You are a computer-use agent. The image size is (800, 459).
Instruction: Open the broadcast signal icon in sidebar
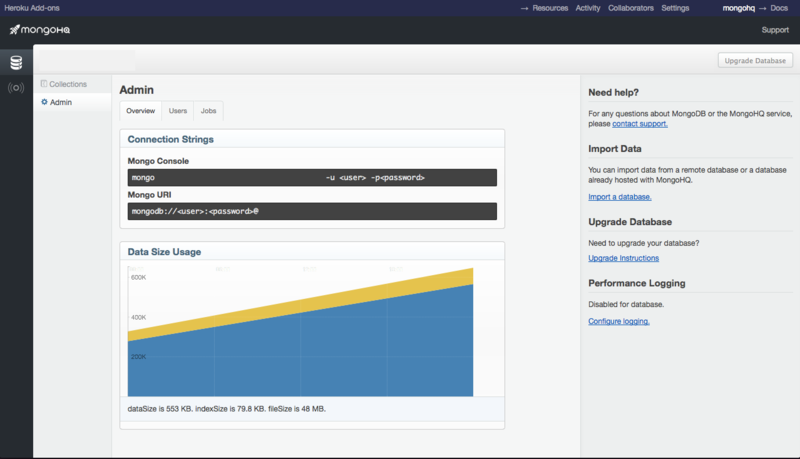[16, 88]
